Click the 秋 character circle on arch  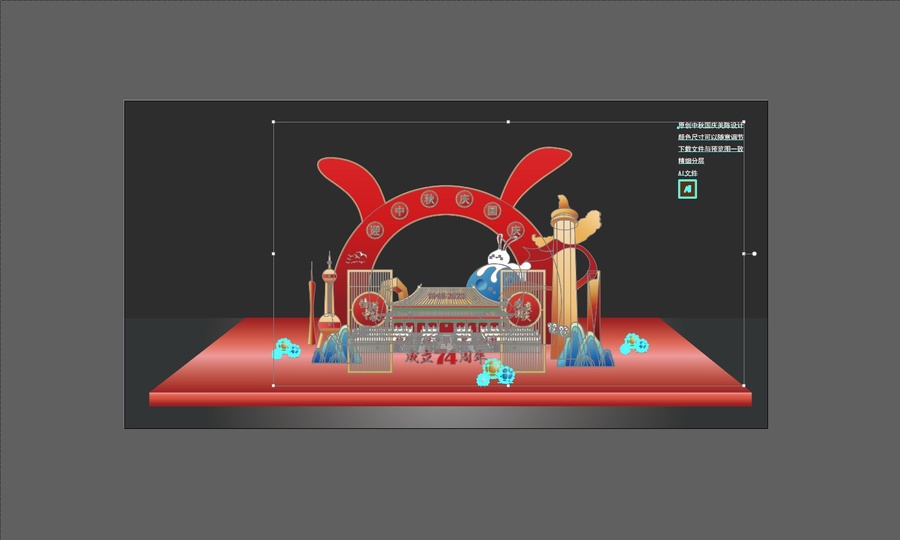pyautogui.click(x=429, y=199)
